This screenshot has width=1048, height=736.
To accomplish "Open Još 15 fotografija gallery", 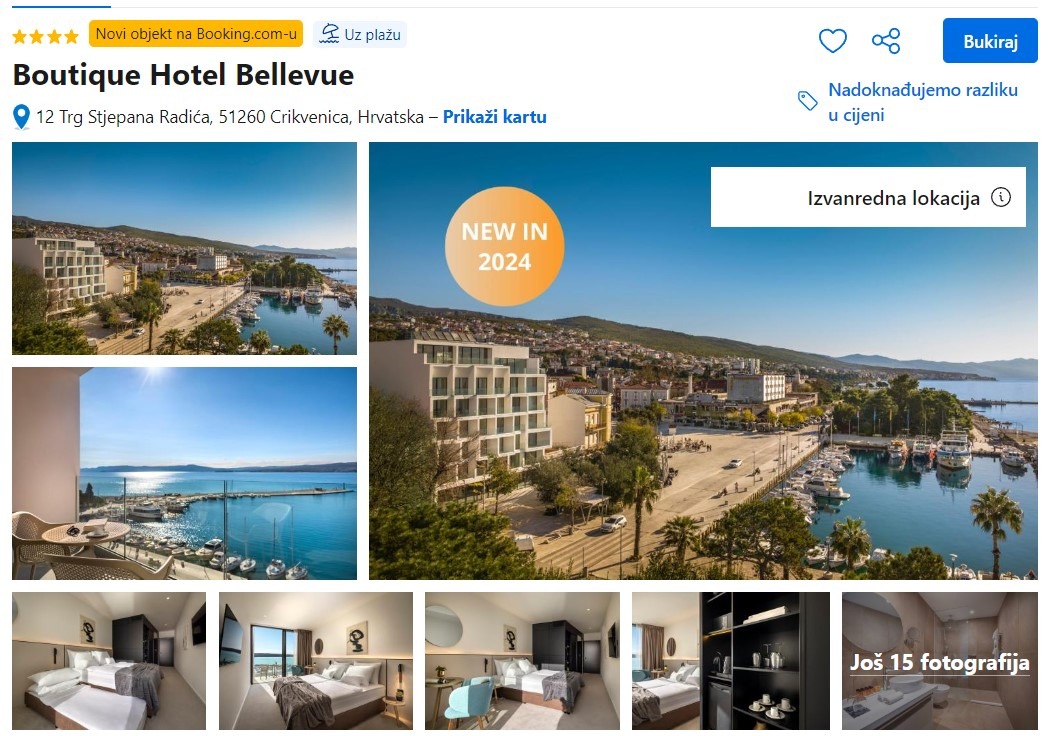I will pos(940,660).
